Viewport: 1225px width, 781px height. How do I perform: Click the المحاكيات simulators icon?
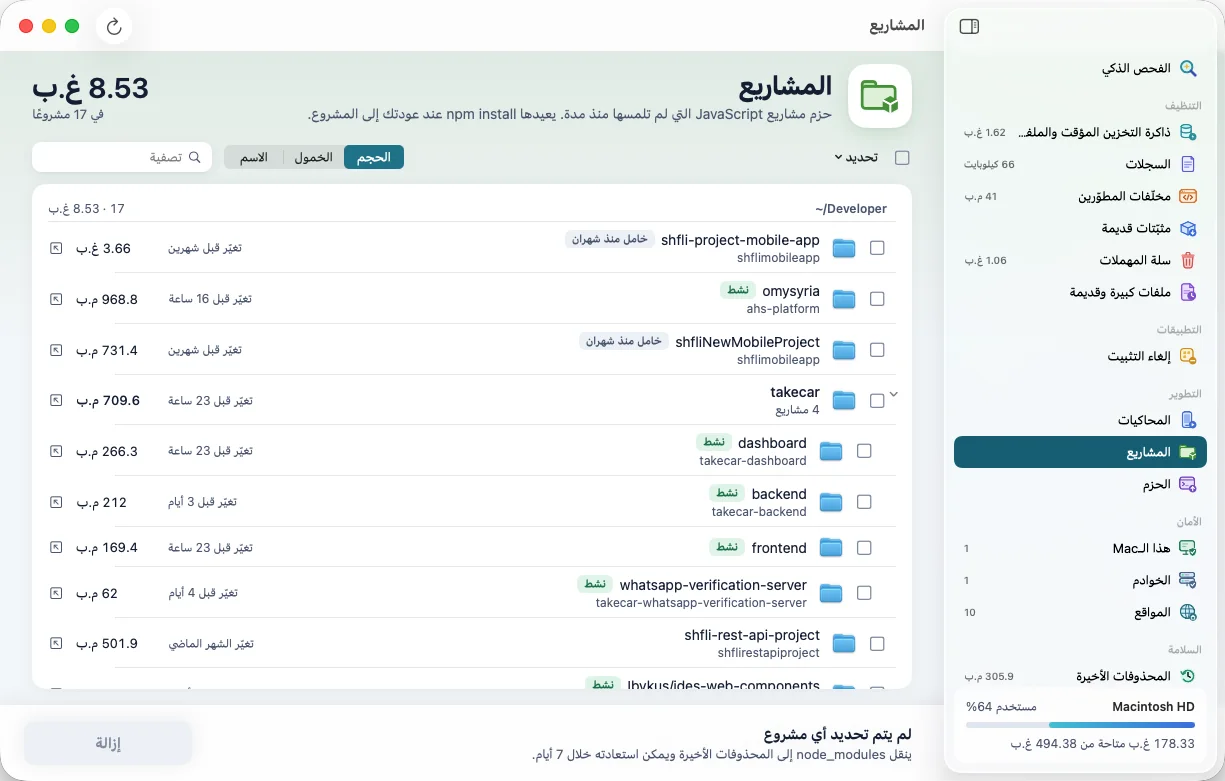(1188, 420)
